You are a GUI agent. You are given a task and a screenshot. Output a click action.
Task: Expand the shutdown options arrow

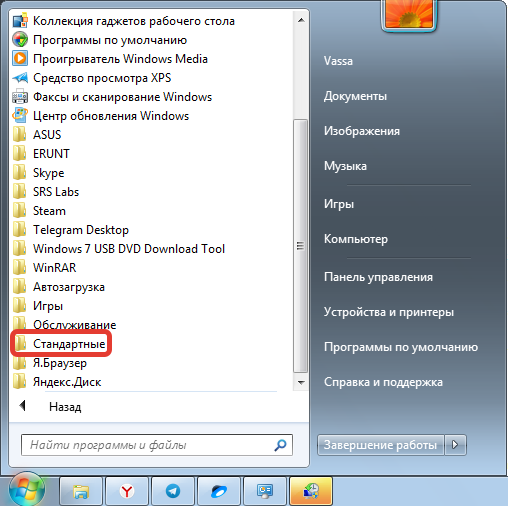pyautogui.click(x=455, y=445)
